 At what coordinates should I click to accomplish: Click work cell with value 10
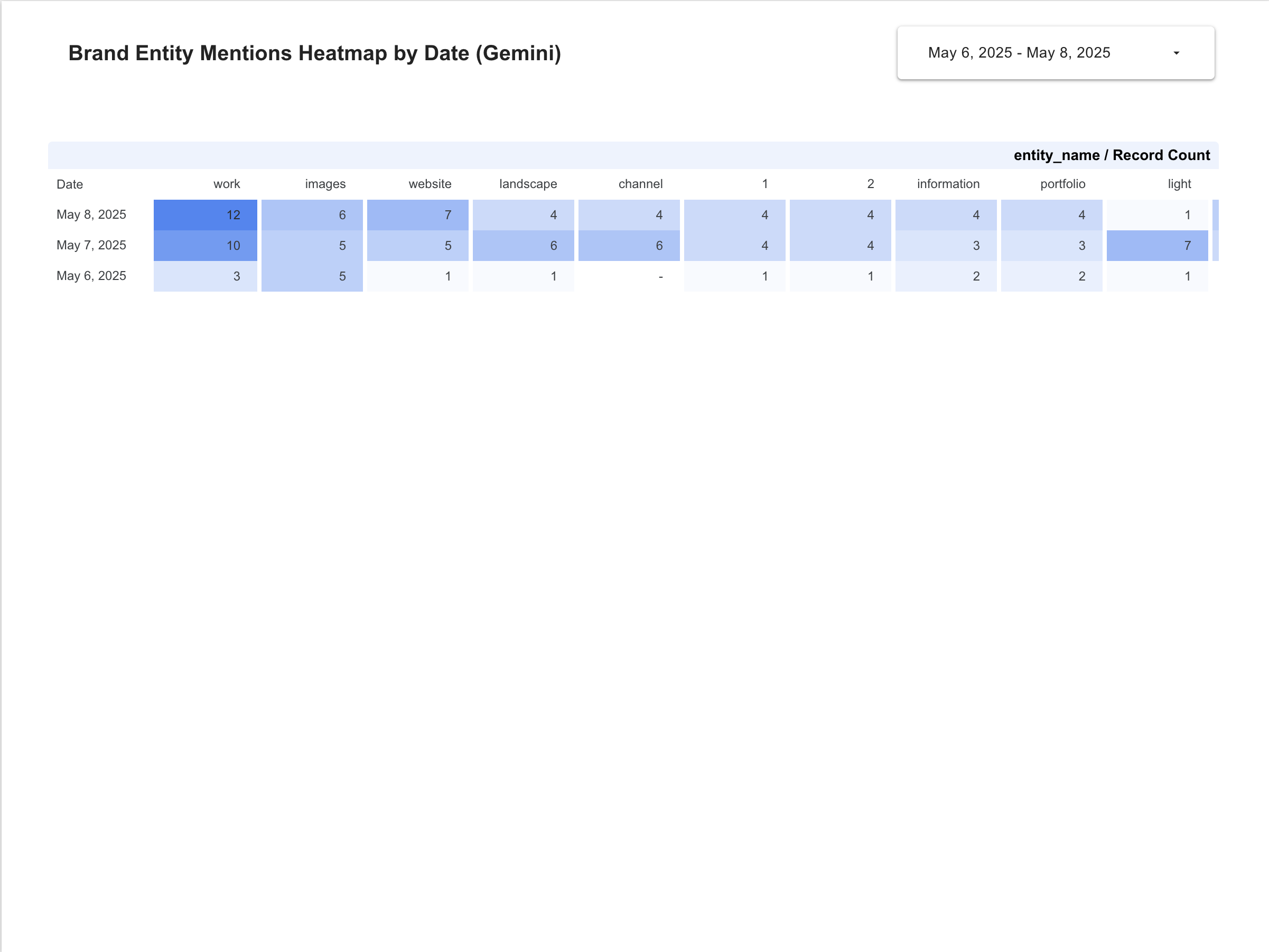206,246
